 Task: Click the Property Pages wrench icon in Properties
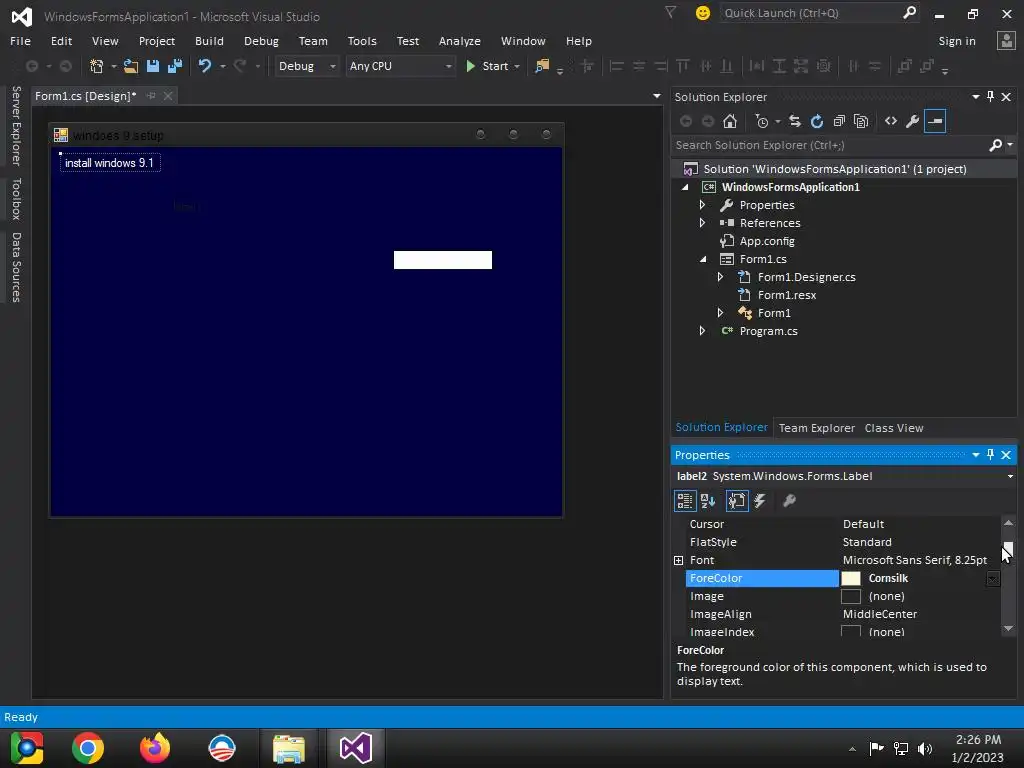click(x=790, y=501)
